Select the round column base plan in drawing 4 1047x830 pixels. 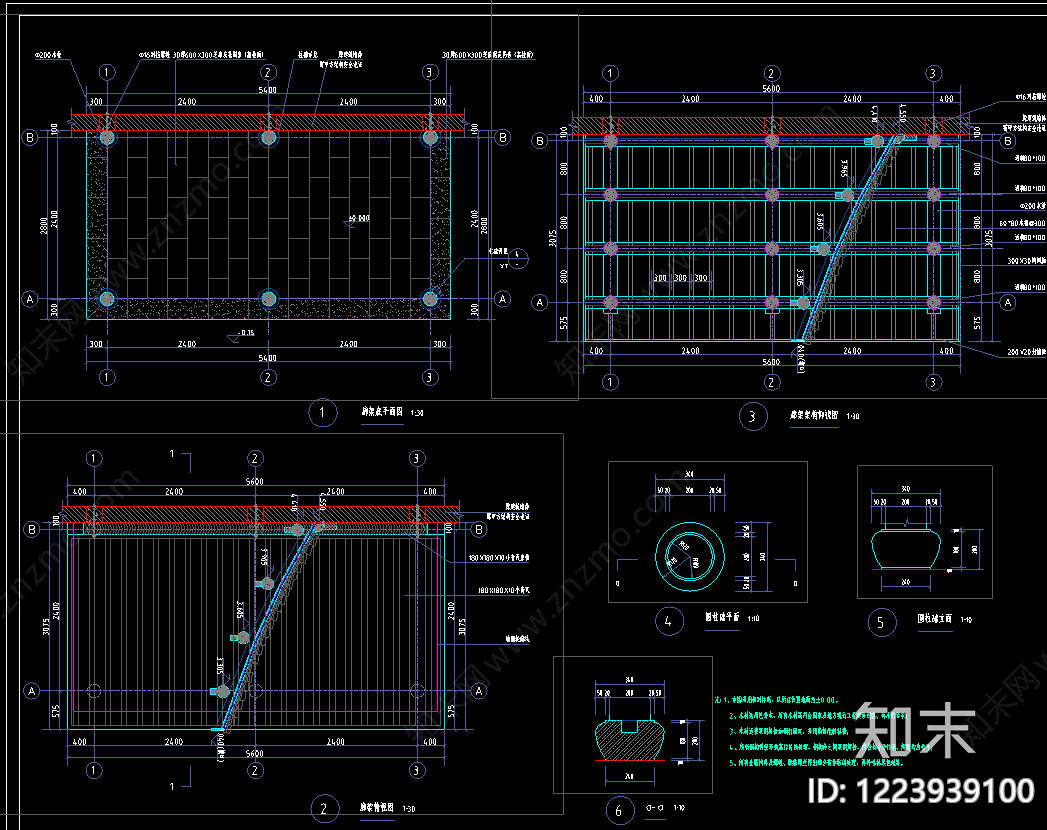pos(690,556)
